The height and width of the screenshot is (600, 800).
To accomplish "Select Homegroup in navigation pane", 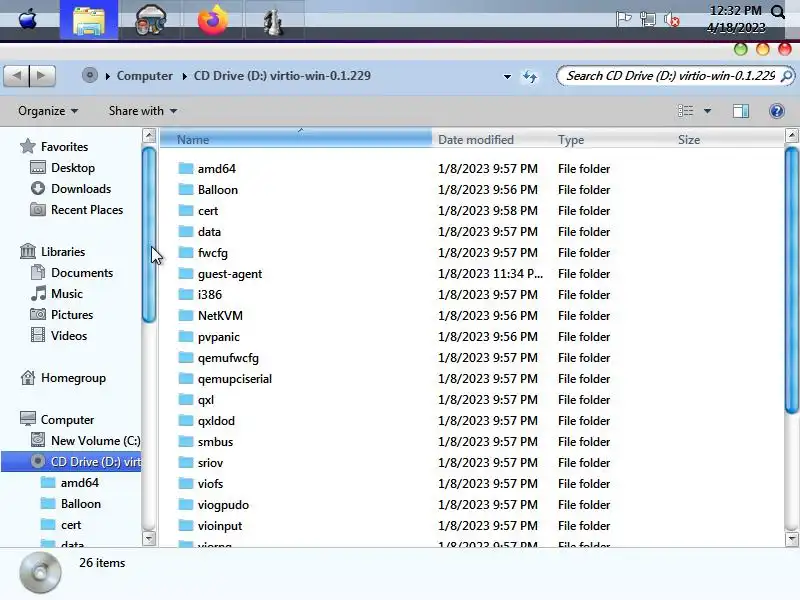I will 73,378.
